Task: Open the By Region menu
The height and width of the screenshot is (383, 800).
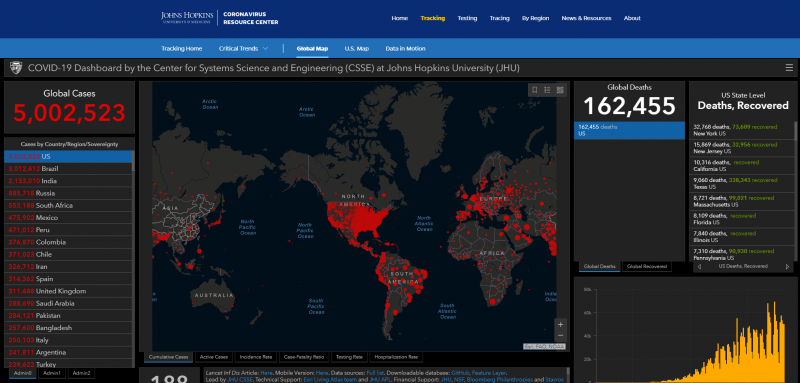Action: coord(535,18)
